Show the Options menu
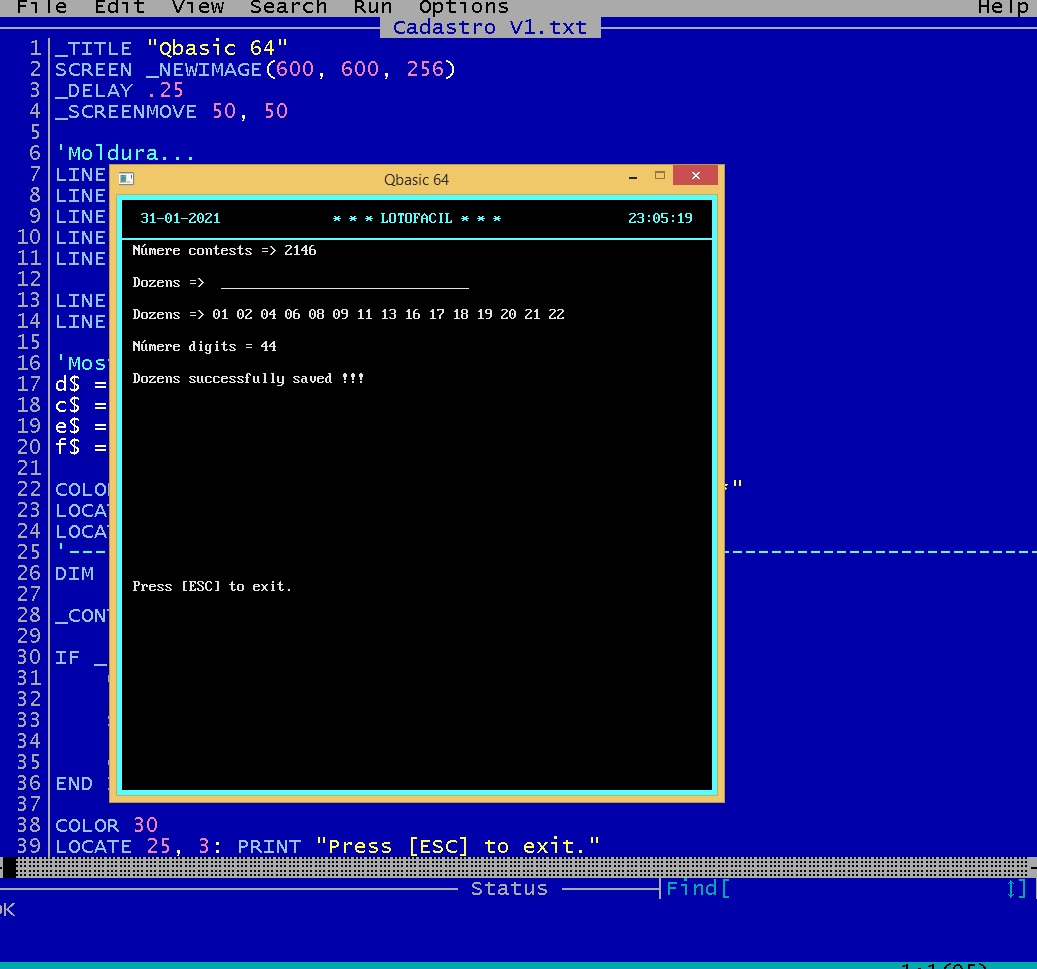 463,8
